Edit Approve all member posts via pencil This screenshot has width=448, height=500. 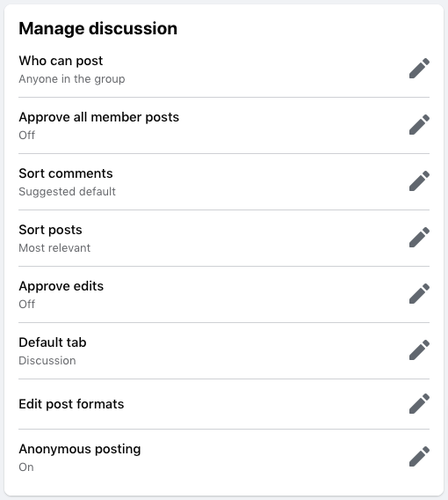[x=419, y=124]
